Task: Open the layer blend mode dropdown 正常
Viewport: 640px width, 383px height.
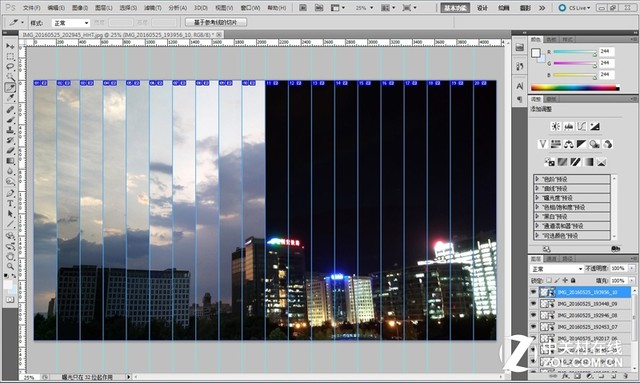Action: (557, 269)
